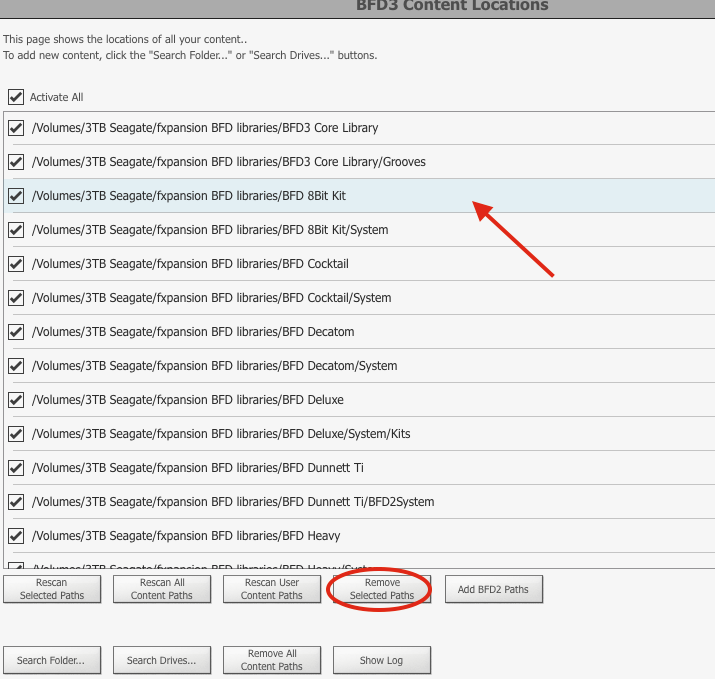This screenshot has height=679, width=715.
Task: Disable the BFD Cocktail path checkbox
Action: (16, 264)
